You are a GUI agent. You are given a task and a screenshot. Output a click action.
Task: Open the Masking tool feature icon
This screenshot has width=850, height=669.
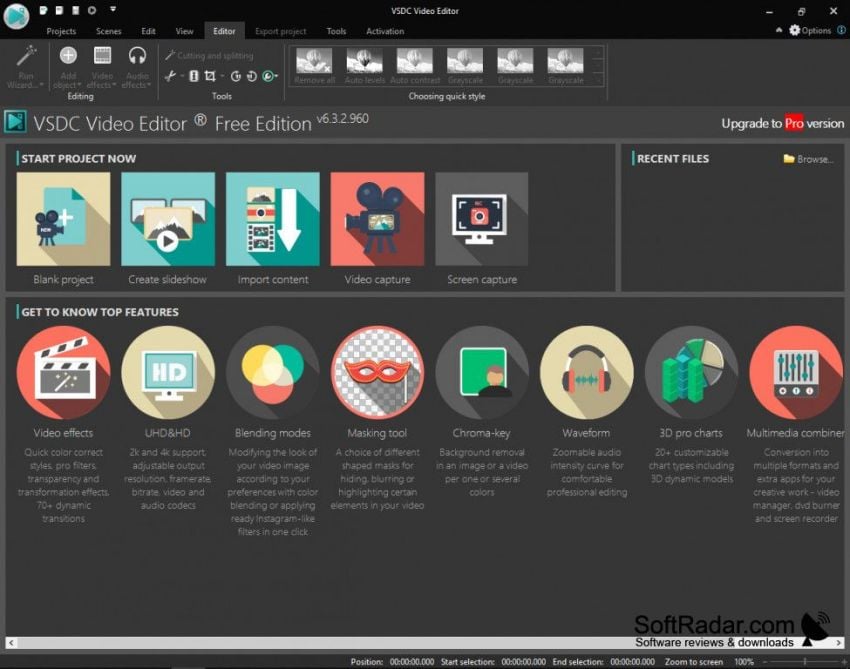[377, 372]
